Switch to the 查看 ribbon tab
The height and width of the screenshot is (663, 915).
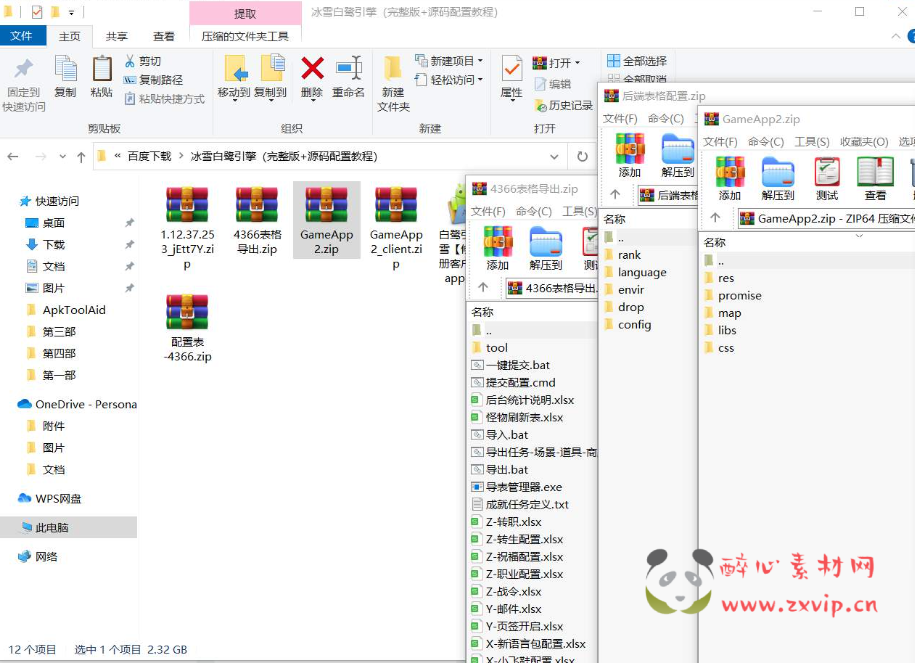coord(164,33)
